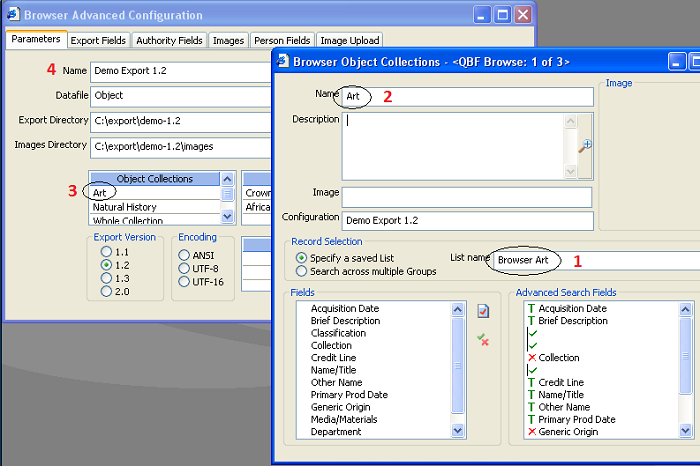
Task: Click the green check red X toggle icon
Action: pos(483,340)
